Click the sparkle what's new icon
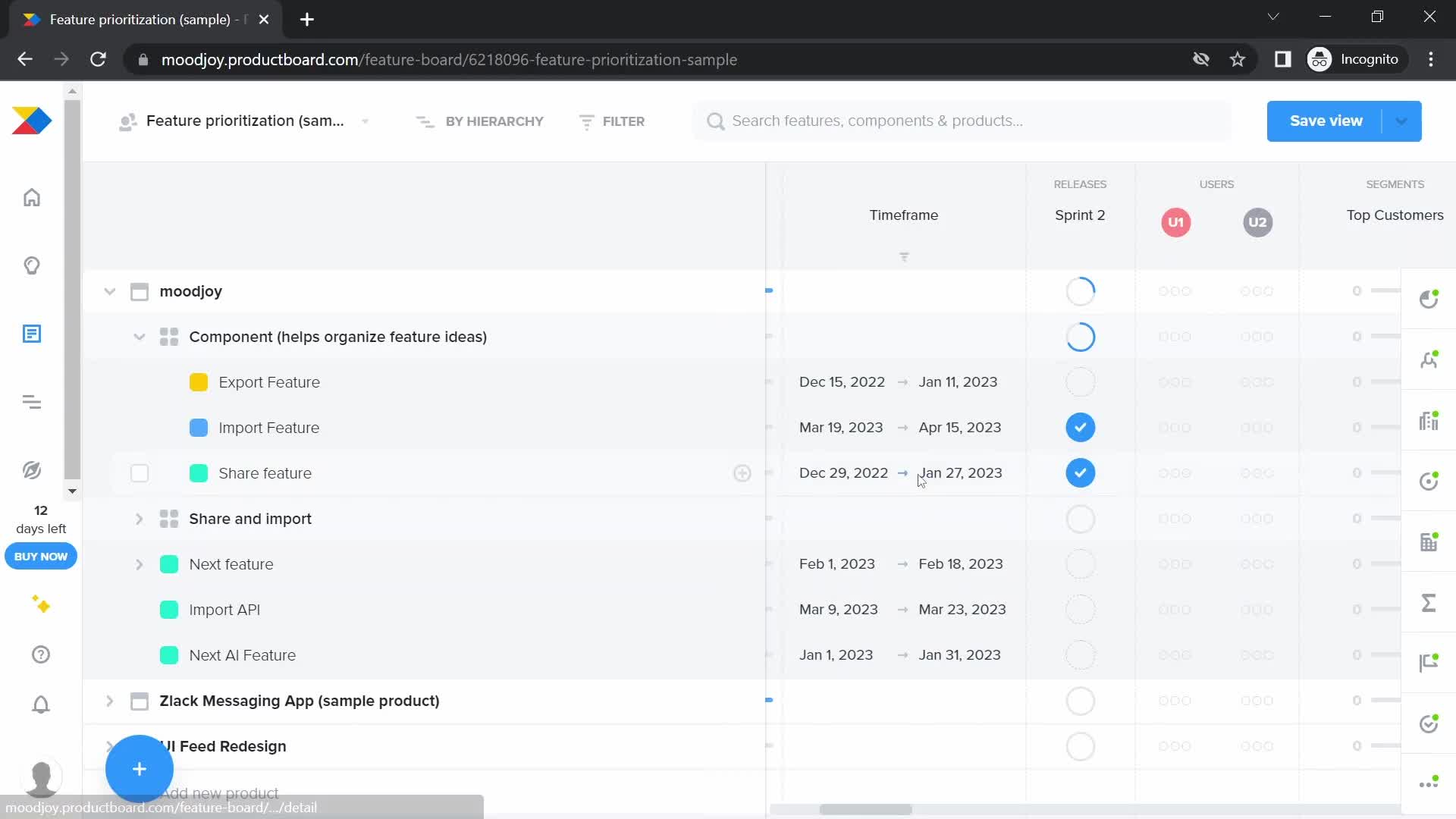 point(41,604)
